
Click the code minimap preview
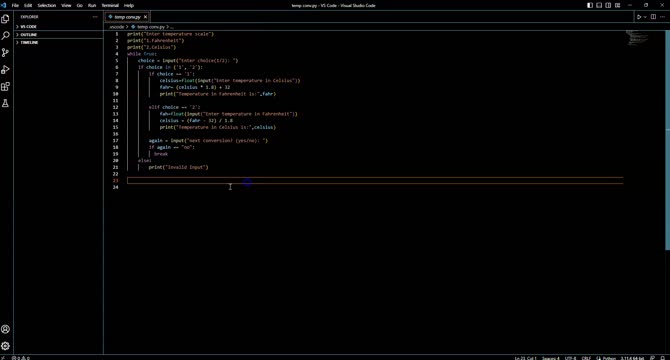point(638,38)
